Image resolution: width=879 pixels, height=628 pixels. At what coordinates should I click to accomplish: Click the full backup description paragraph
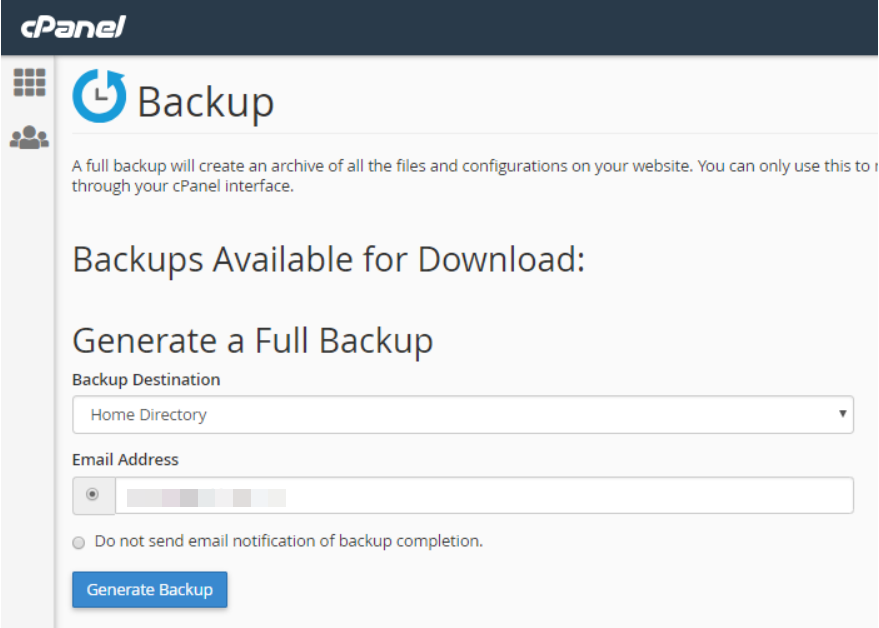474,176
